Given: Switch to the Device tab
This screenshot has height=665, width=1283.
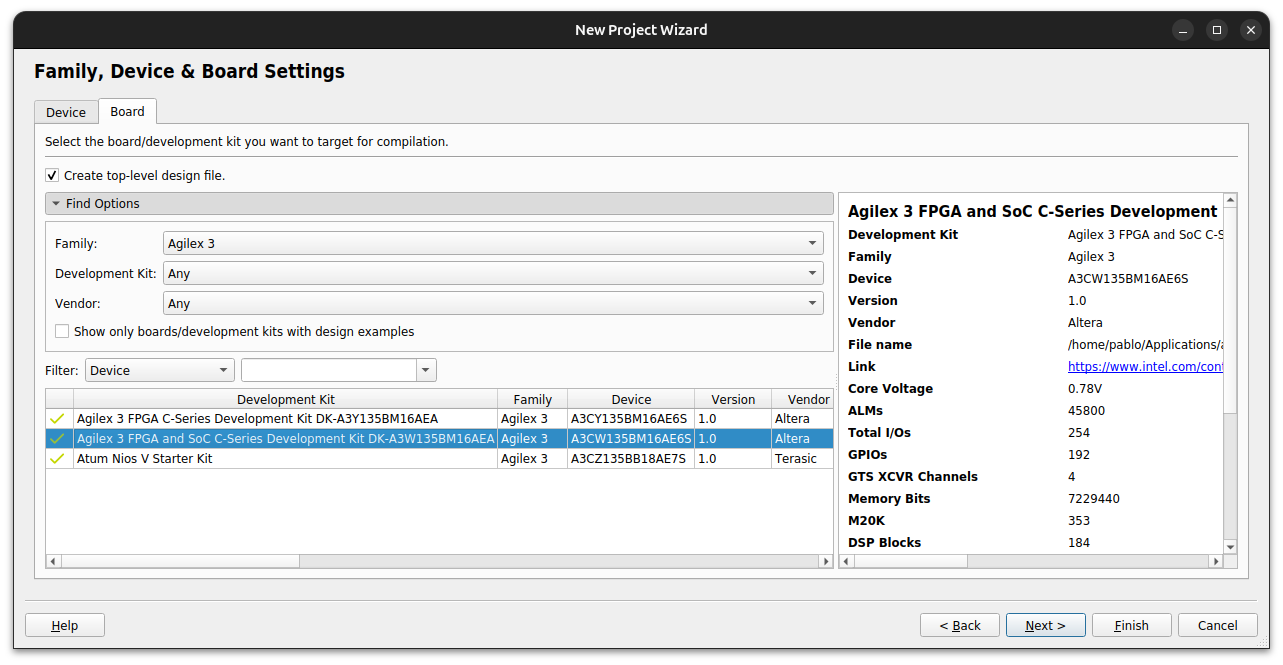Looking at the screenshot, I should click(66, 113).
